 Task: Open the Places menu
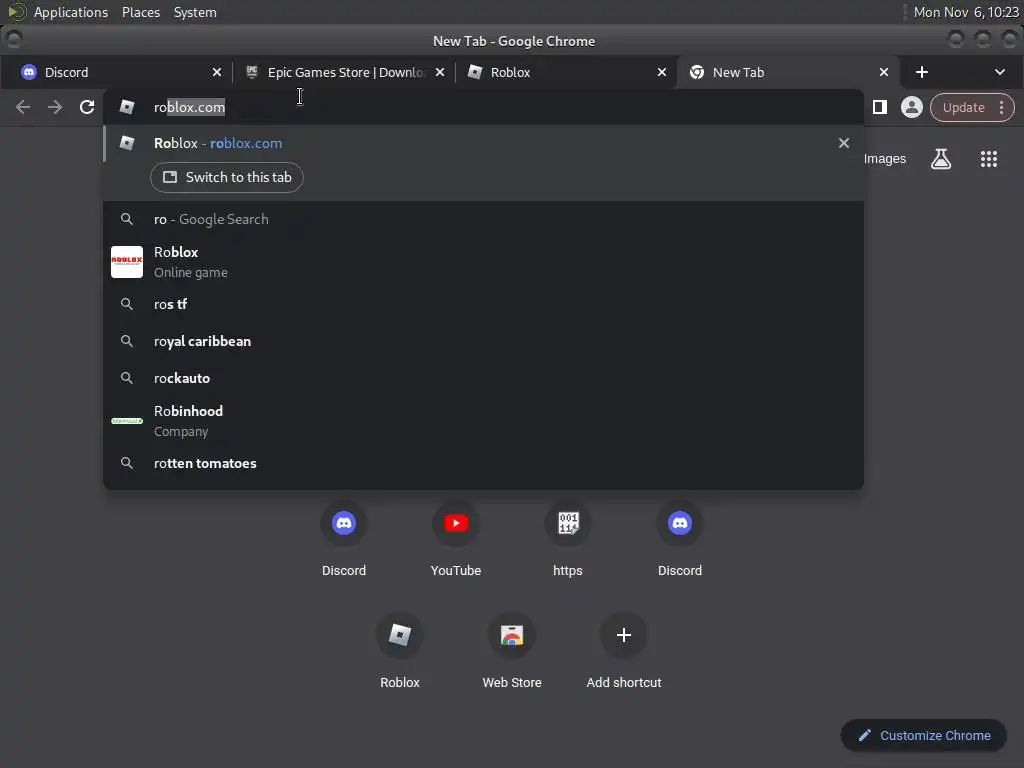pyautogui.click(x=141, y=12)
